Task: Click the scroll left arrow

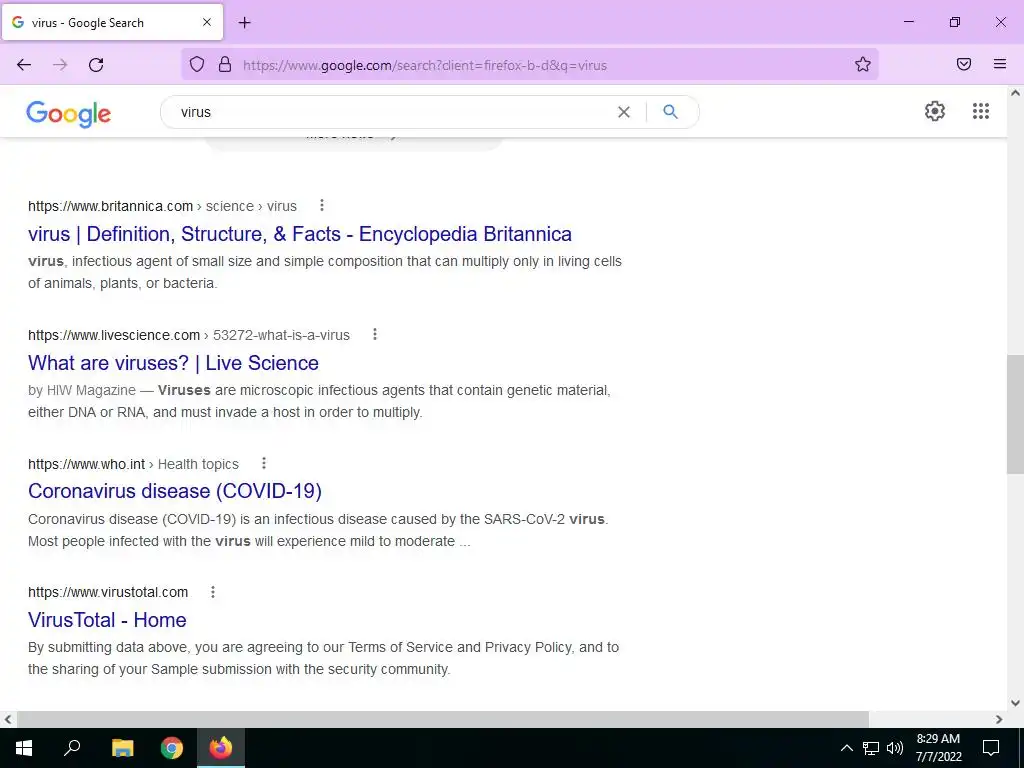Action: point(8,719)
